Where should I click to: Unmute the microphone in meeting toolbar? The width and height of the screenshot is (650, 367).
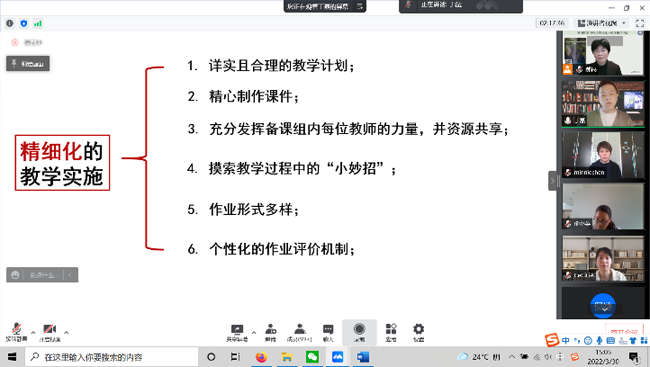pos(16,332)
